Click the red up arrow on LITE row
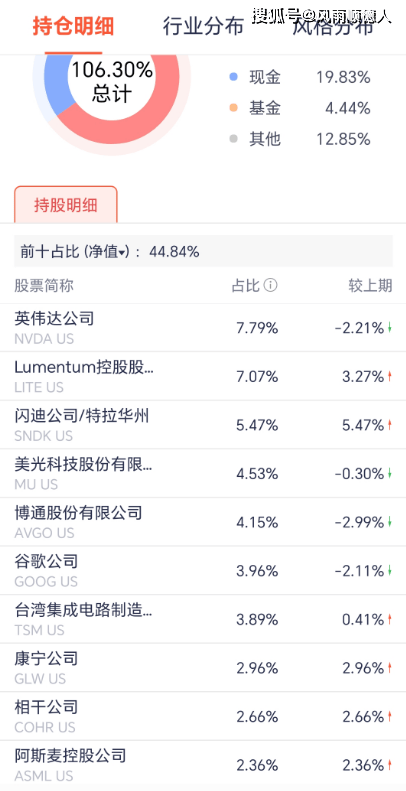 coord(390,377)
